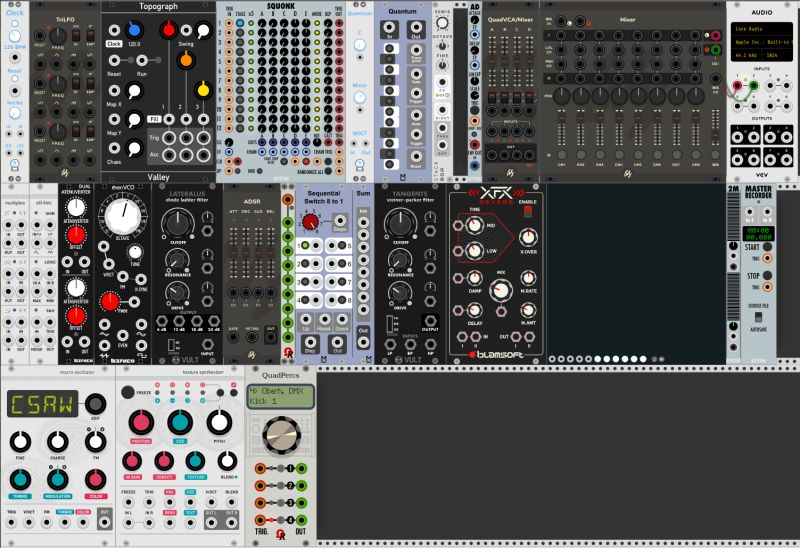This screenshot has height=548, width=800.
Task: Click the GATE input jack on ADSR
Action: [233, 337]
